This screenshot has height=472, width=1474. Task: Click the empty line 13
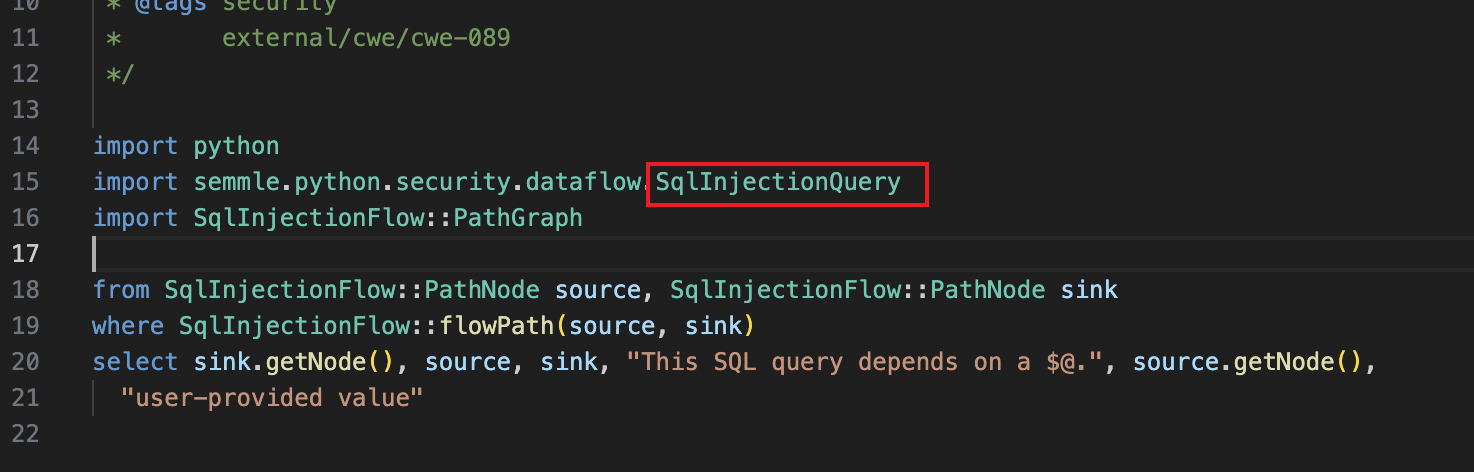[x=400, y=109]
